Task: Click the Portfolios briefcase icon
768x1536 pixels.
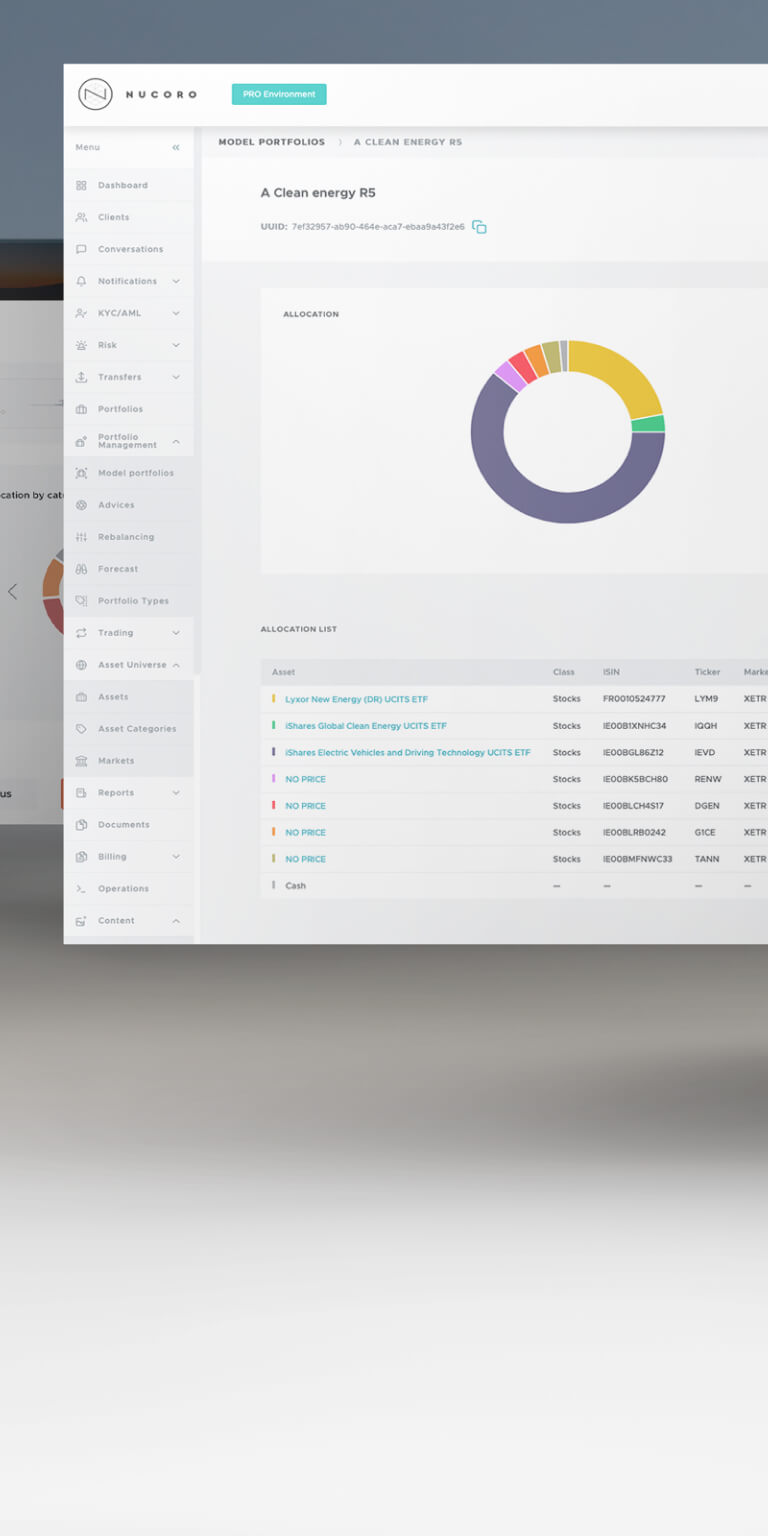Action: [81, 410]
